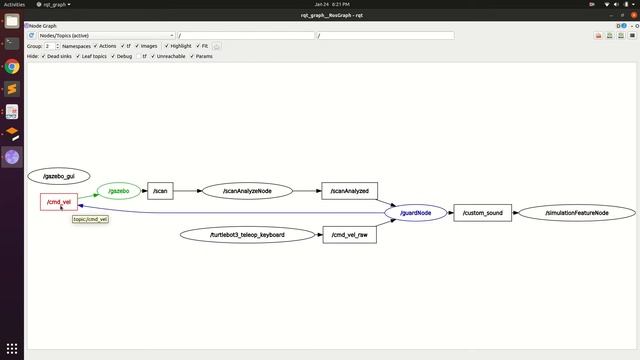Click the Node Graph panel title
The width and height of the screenshot is (640, 360).
pos(42,26)
